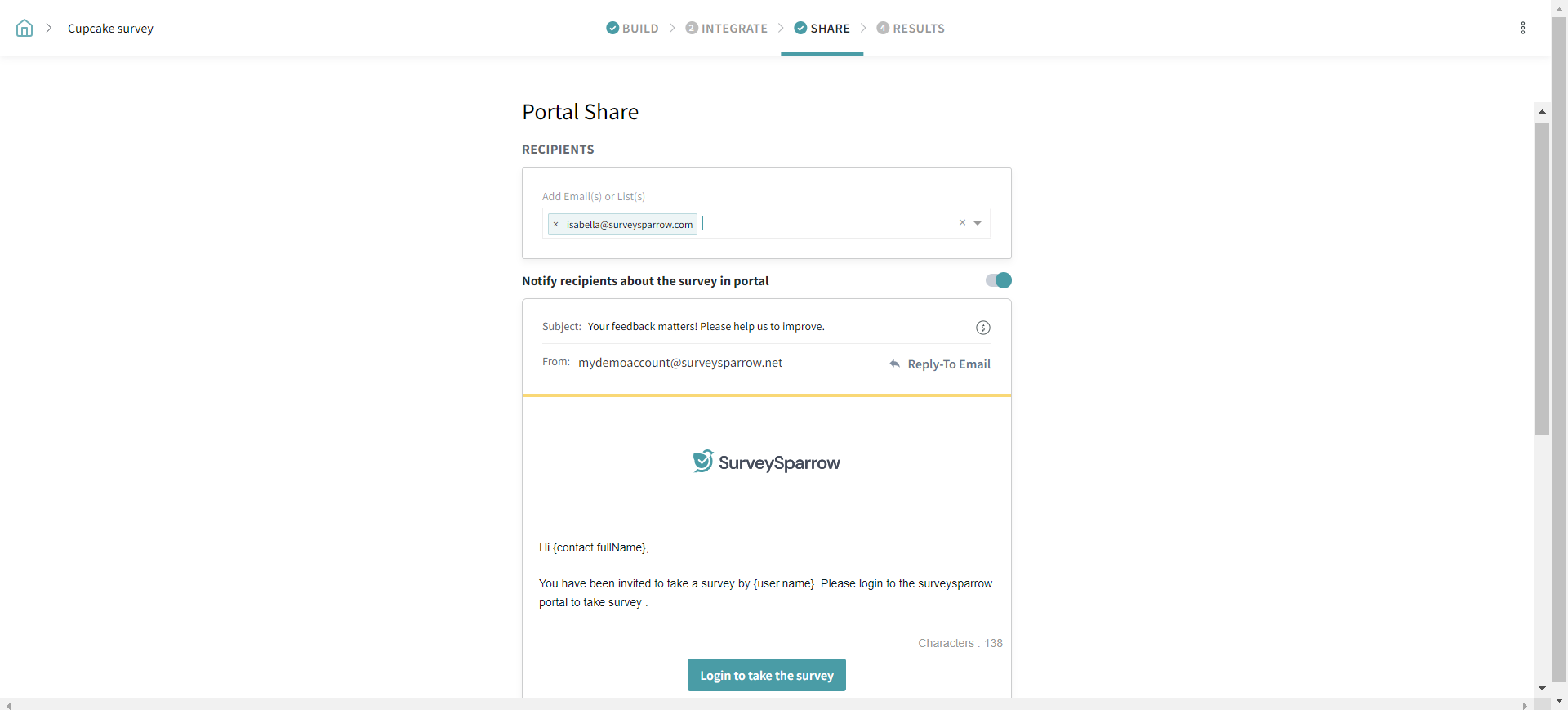The image size is (1568, 710).
Task: Click the Reply-To arrow icon
Action: pos(894,364)
